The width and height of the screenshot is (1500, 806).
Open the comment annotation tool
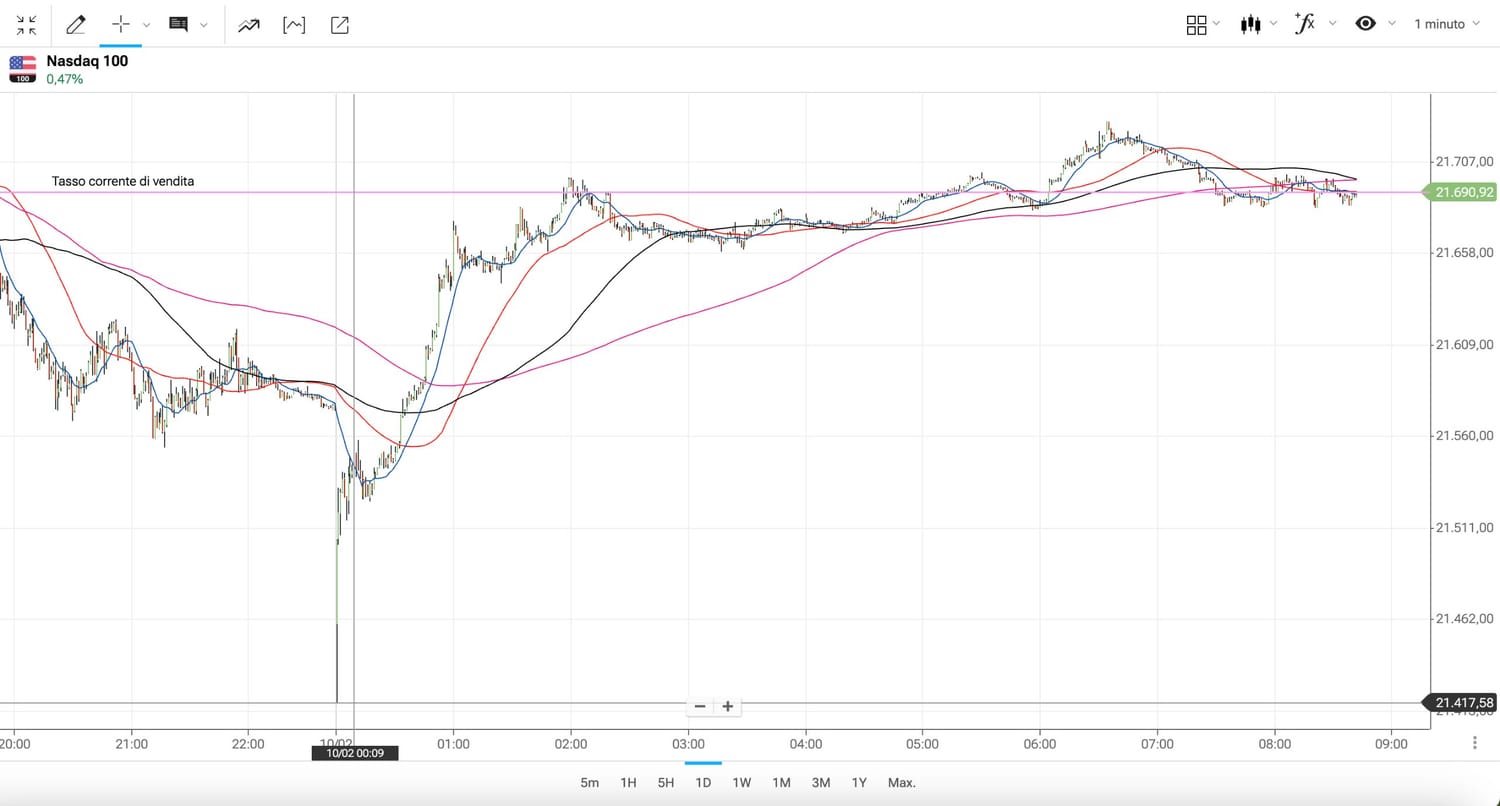point(179,25)
